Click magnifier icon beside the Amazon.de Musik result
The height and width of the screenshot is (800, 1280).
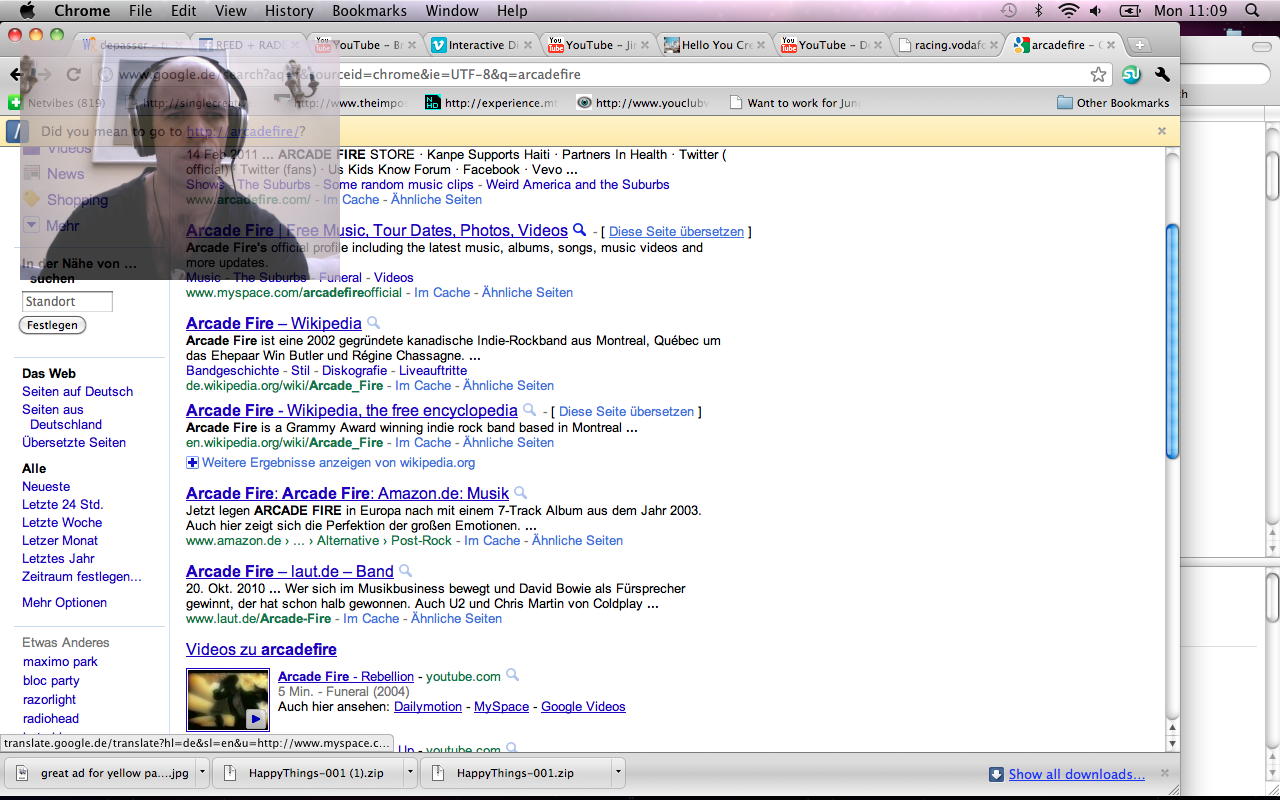pos(521,493)
